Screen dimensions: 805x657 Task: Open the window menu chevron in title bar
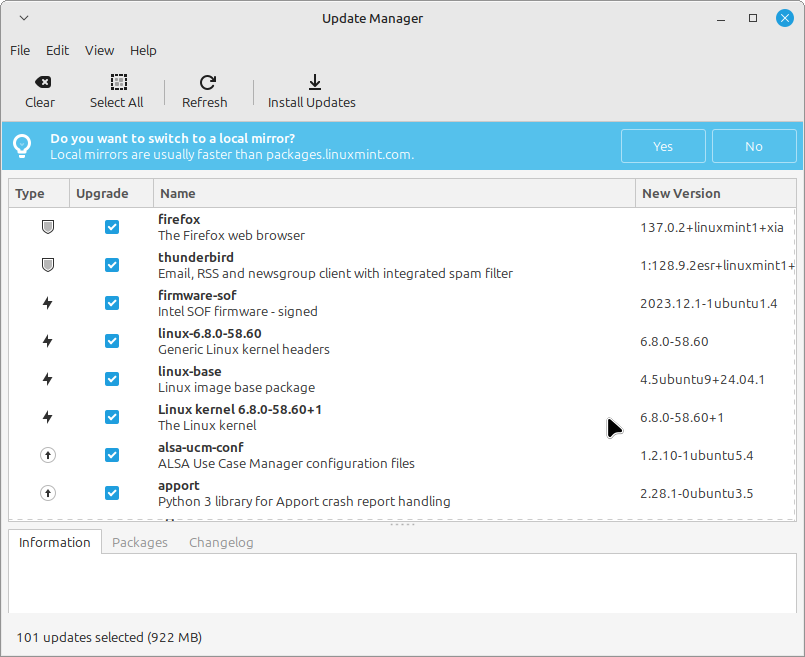[x=24, y=18]
